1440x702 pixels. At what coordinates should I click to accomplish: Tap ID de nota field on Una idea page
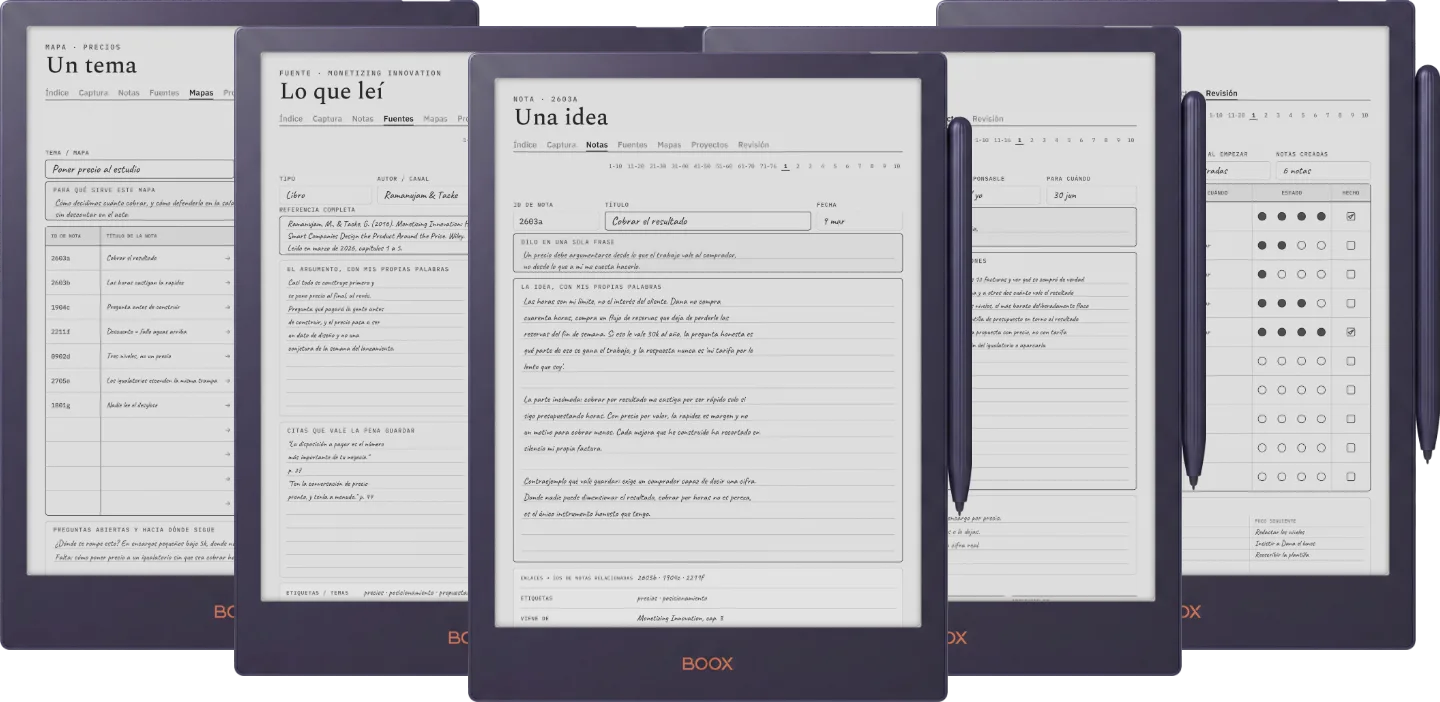click(556, 221)
